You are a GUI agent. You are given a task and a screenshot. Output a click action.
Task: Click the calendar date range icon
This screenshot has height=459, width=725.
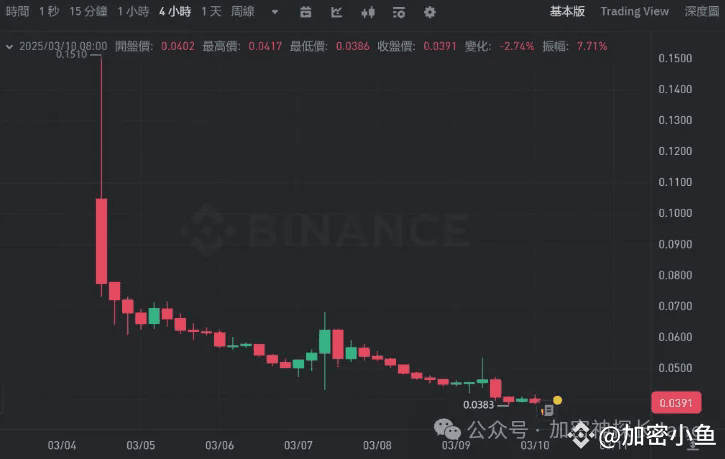[306, 12]
